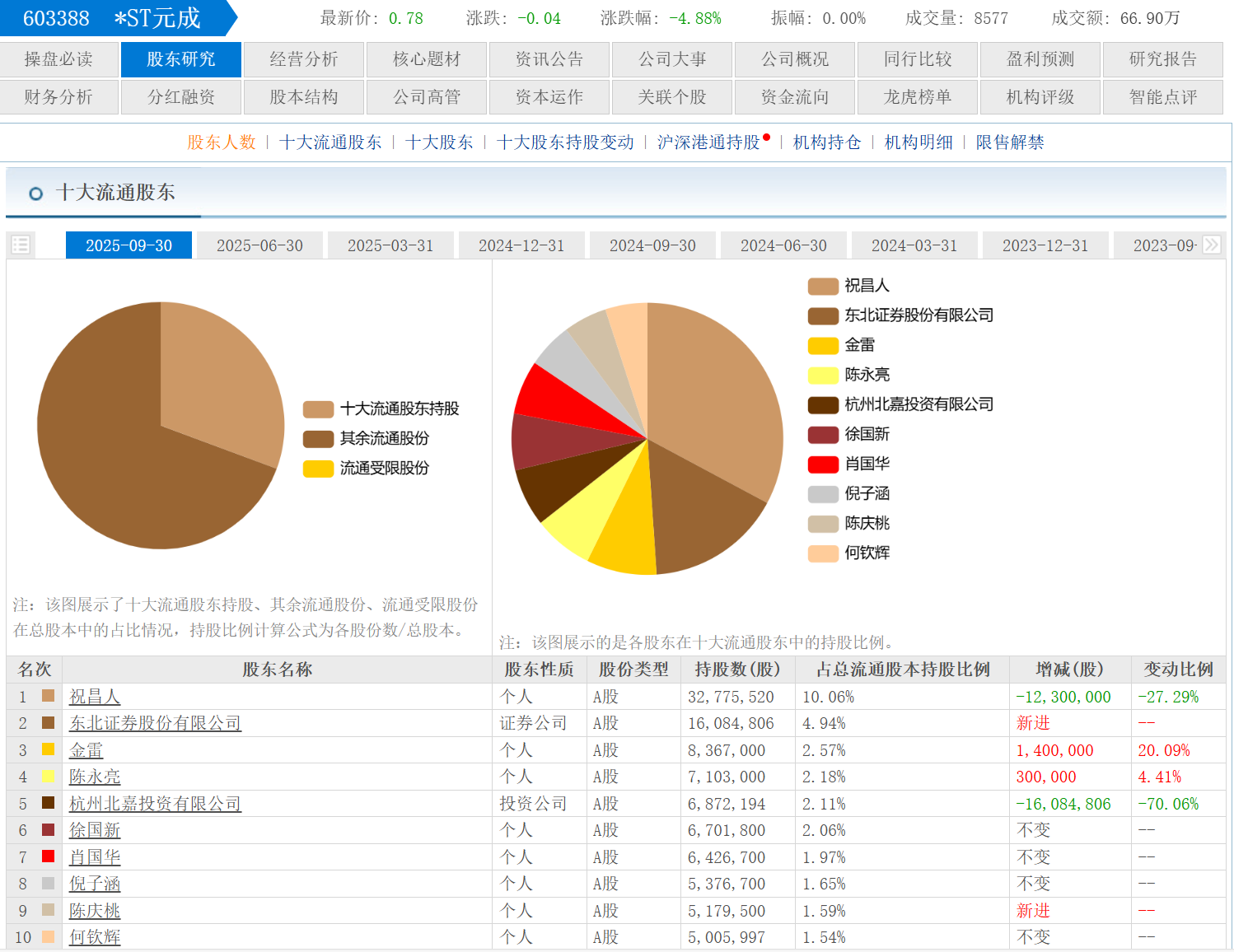1234x952 pixels.
Task: Click the 603388 *ST元成 stock header
Action: point(112,18)
